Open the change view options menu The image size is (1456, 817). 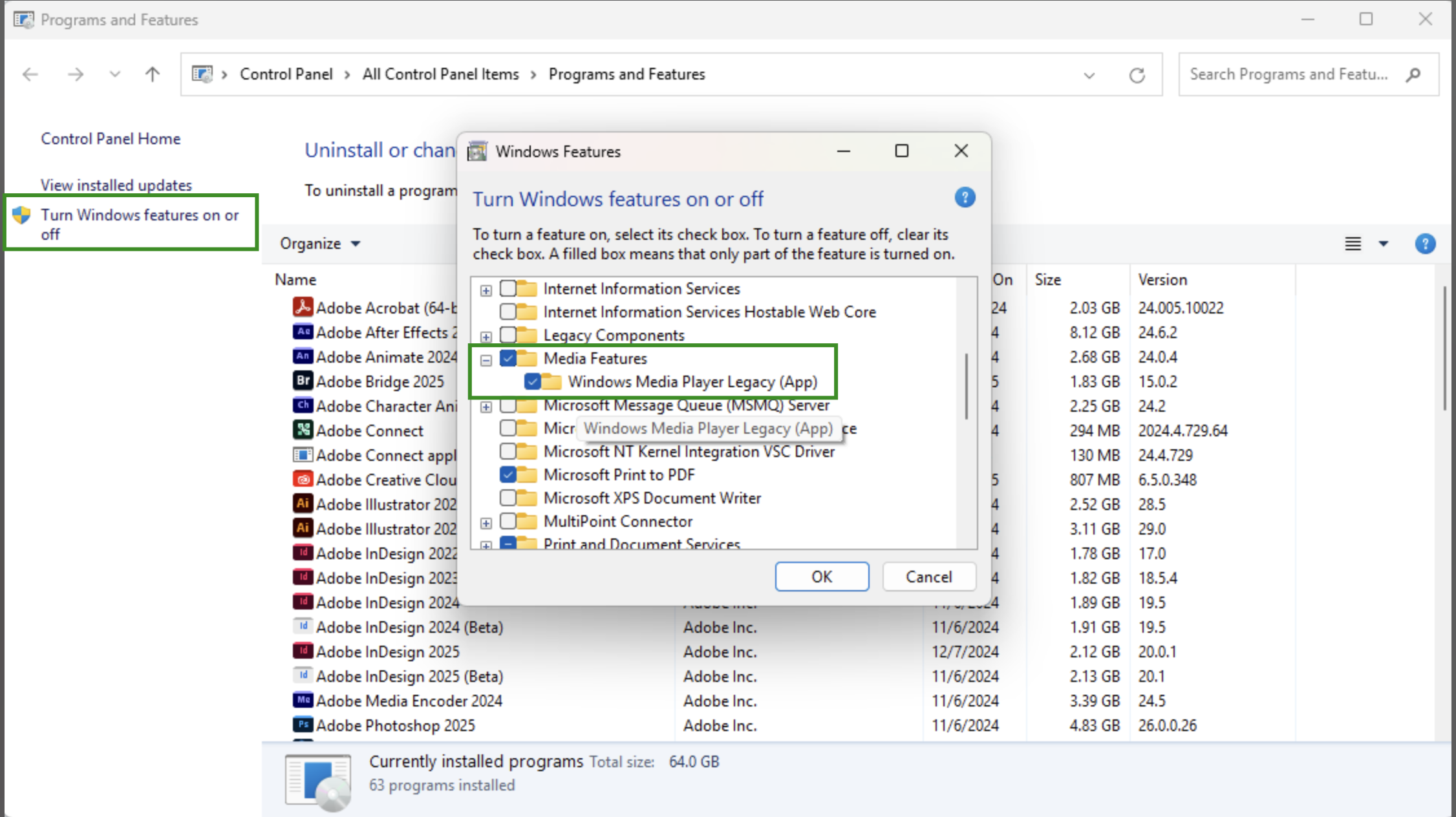click(x=1384, y=244)
